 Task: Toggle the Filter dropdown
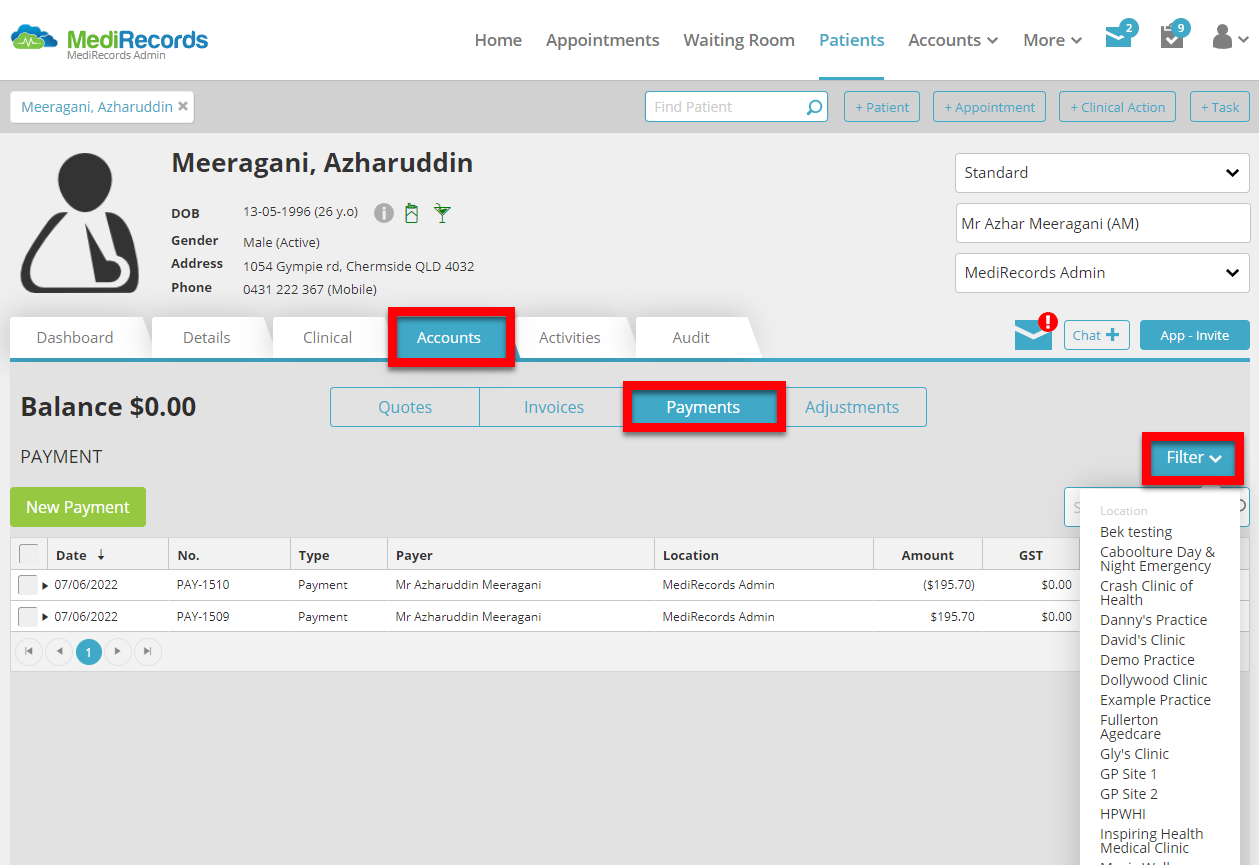click(x=1194, y=458)
